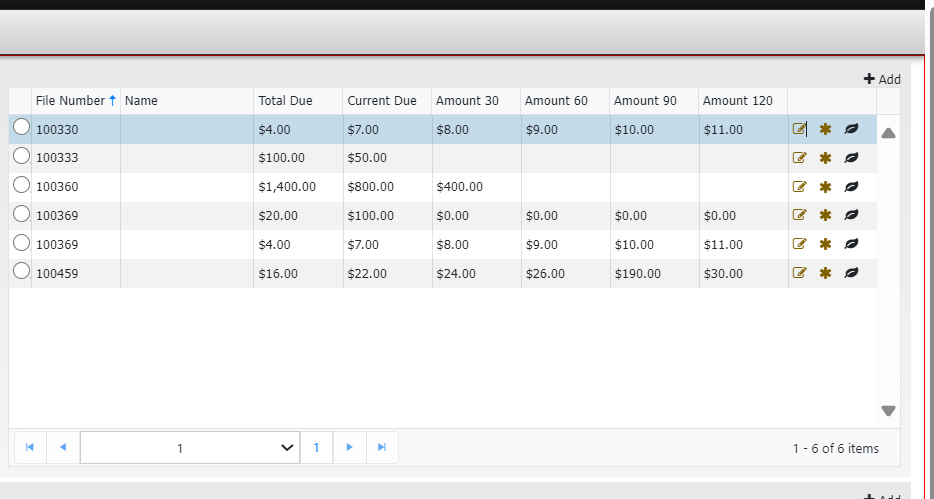
Task: Click the asterisk icon in the 100333 row
Action: [x=825, y=158]
